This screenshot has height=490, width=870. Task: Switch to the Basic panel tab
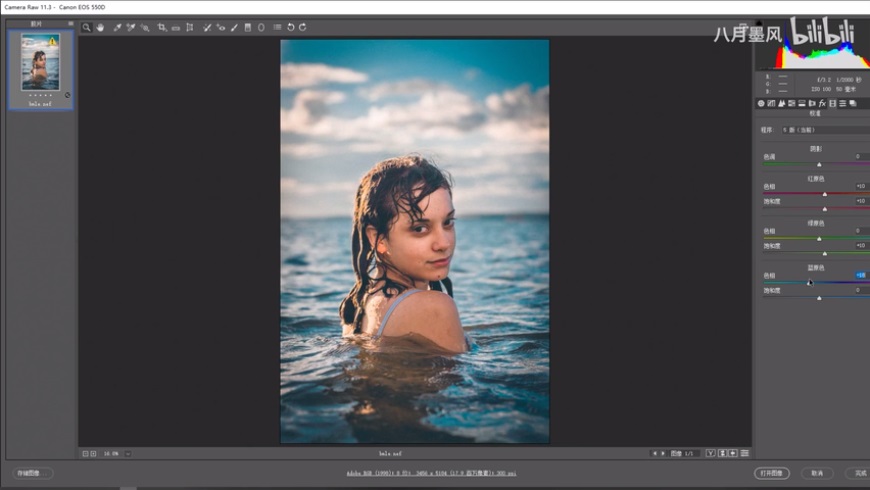click(x=761, y=103)
